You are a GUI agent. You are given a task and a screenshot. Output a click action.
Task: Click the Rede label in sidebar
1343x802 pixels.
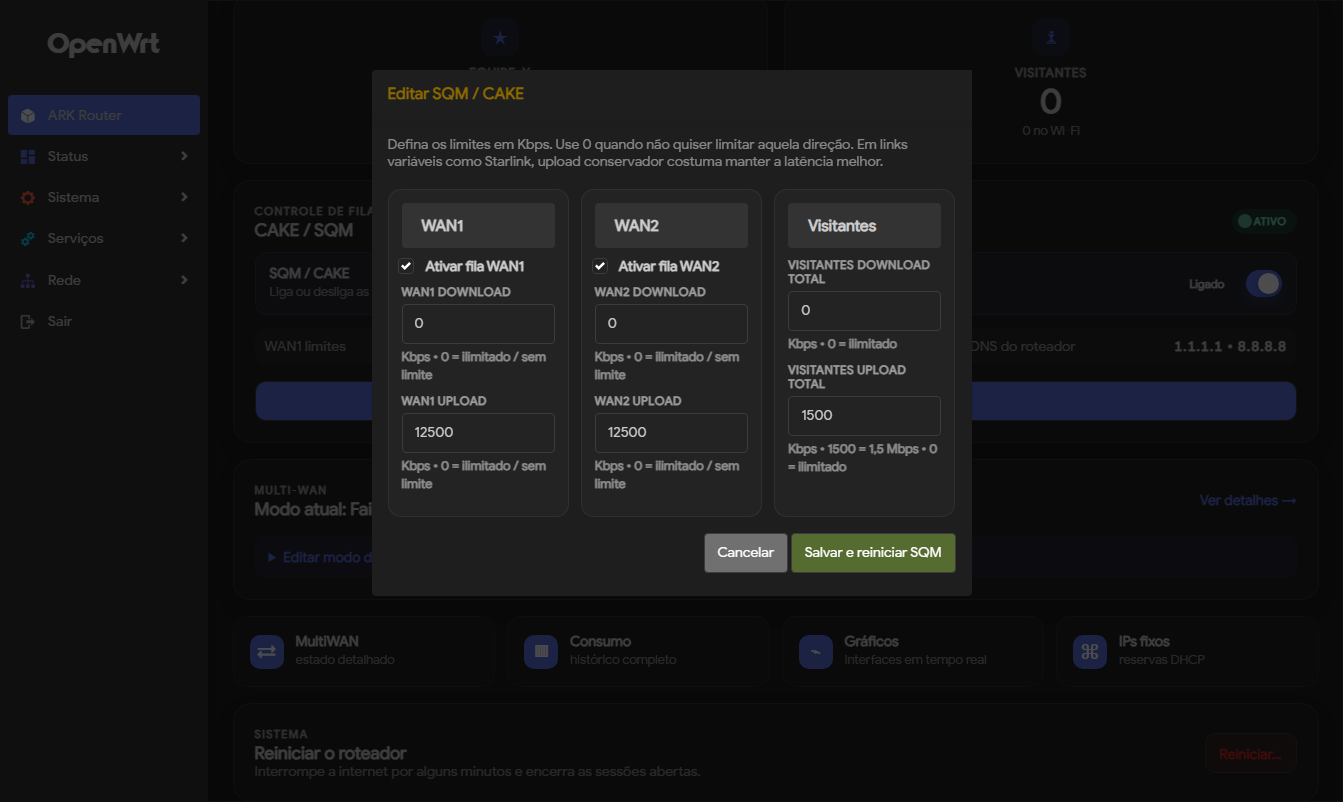click(64, 280)
